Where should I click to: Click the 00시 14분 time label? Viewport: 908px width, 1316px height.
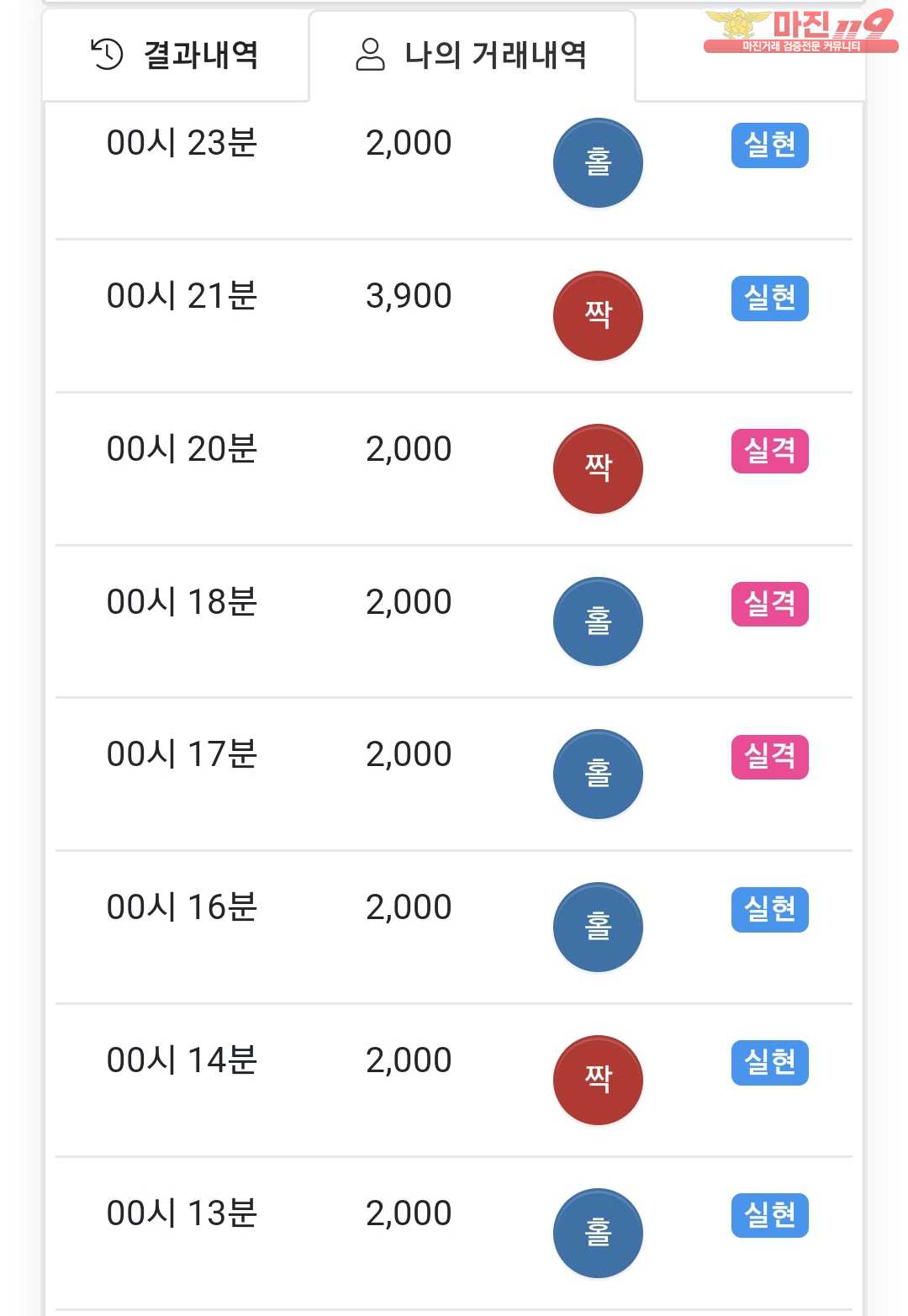click(x=182, y=1060)
